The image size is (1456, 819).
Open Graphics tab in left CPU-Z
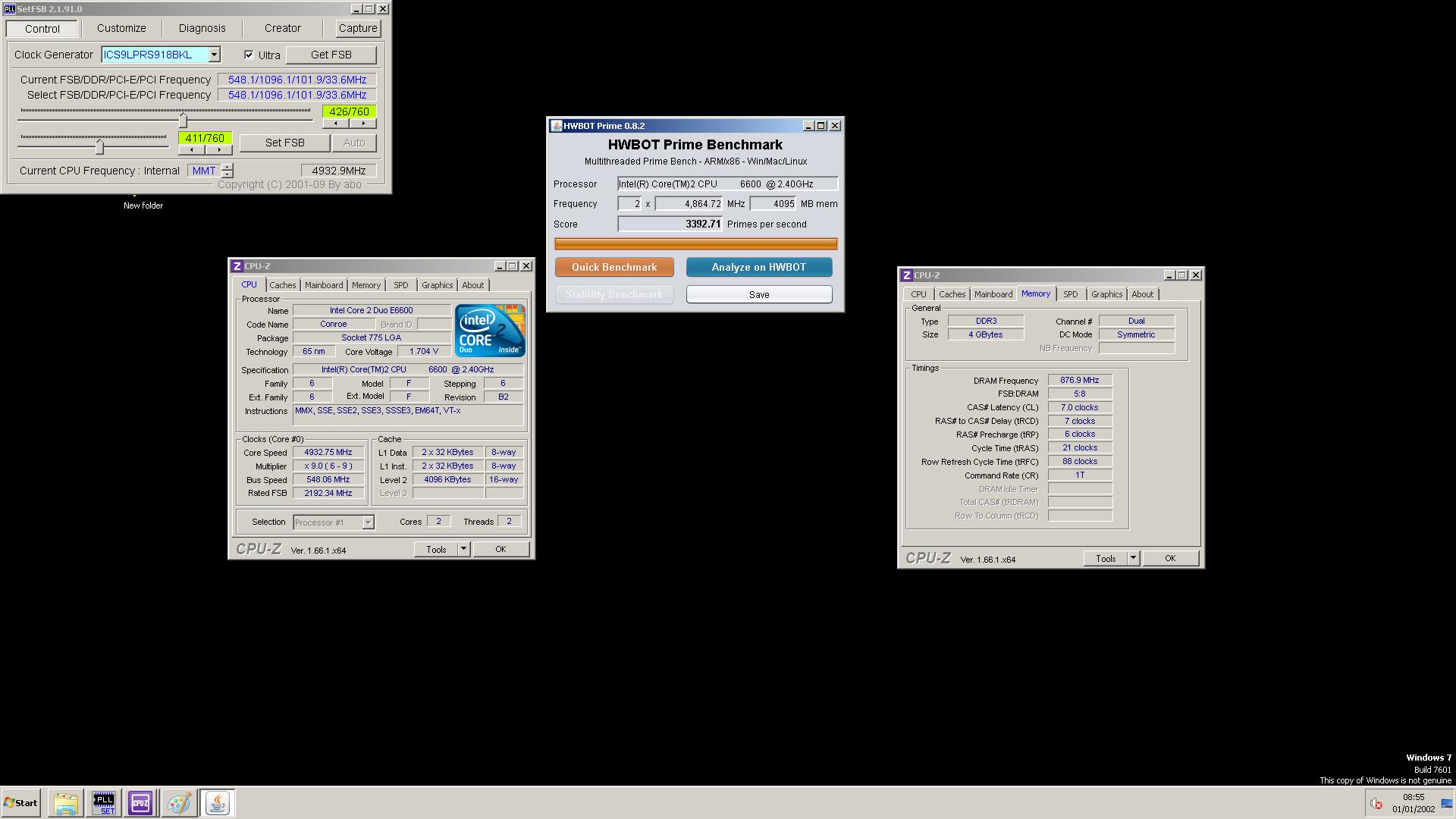pos(437,285)
